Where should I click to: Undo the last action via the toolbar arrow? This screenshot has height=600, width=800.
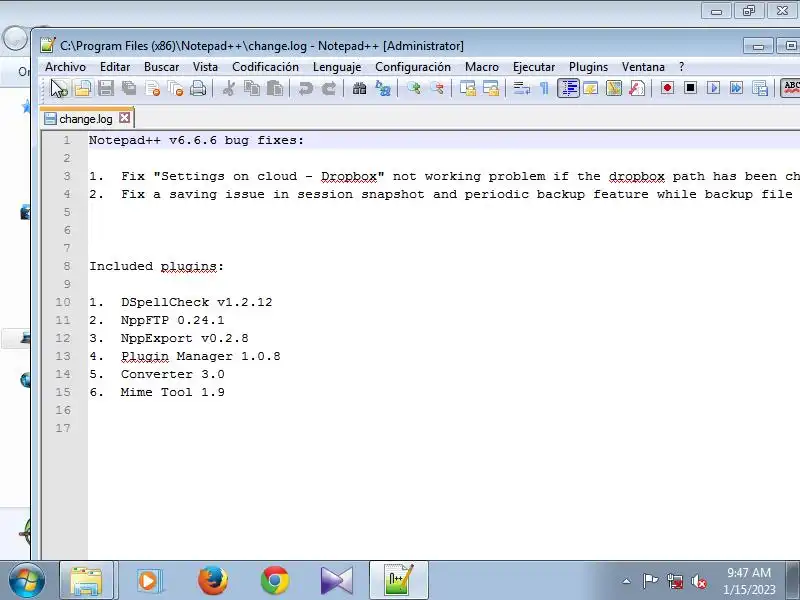(306, 88)
